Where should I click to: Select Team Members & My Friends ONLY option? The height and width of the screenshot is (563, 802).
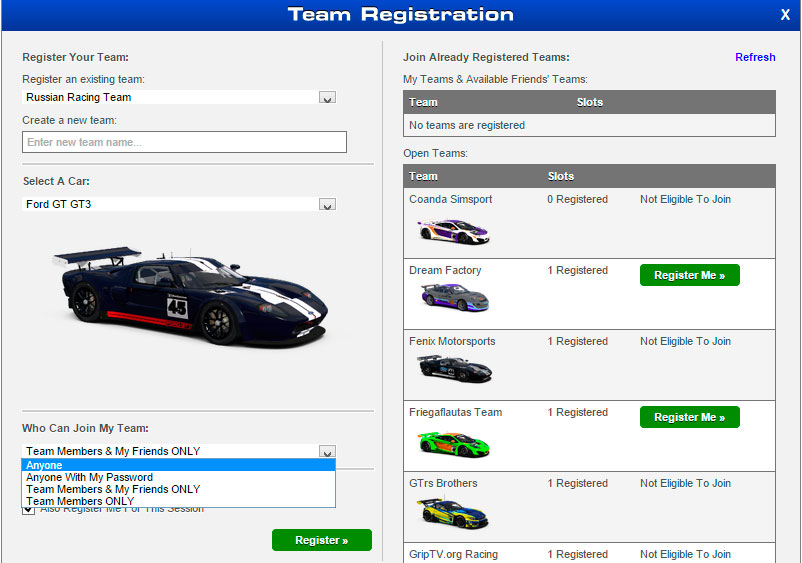178,489
